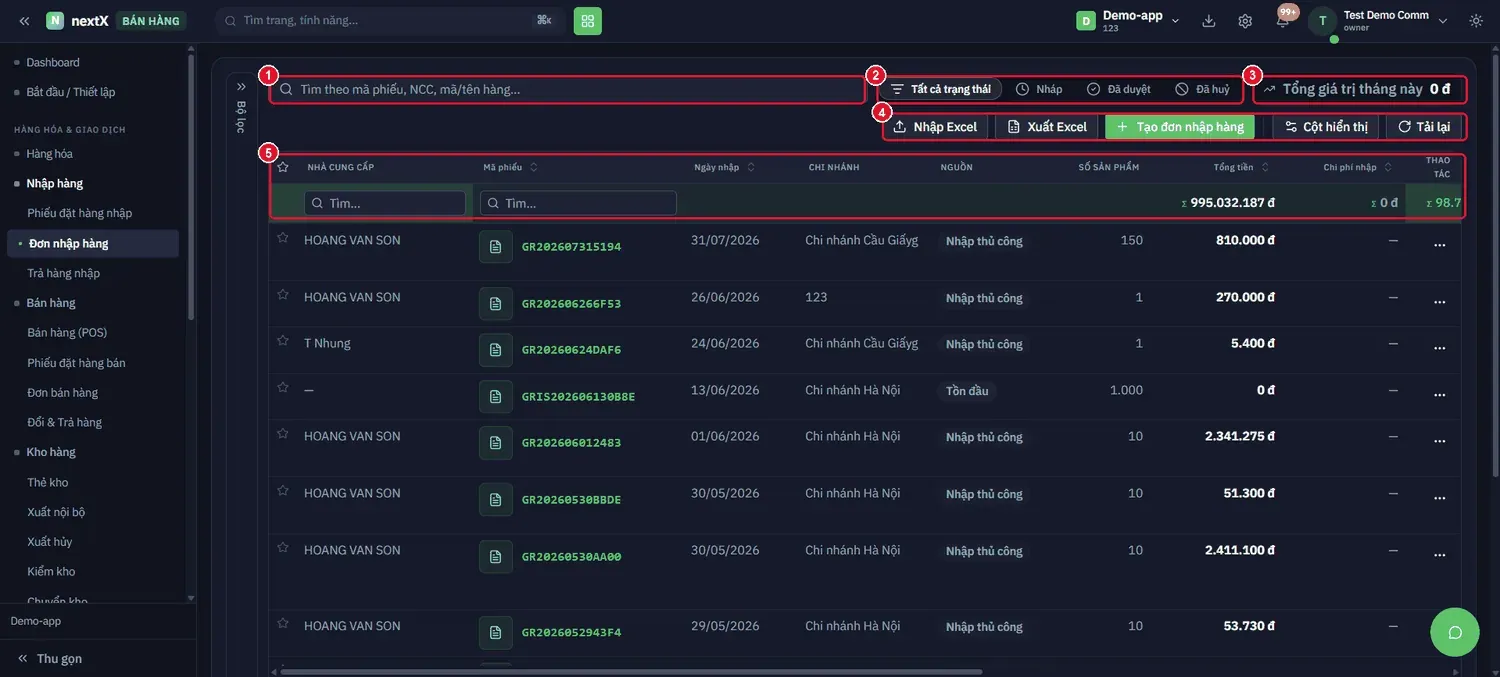Click the nextX logo icon
The image size is (1500, 677).
(55, 21)
